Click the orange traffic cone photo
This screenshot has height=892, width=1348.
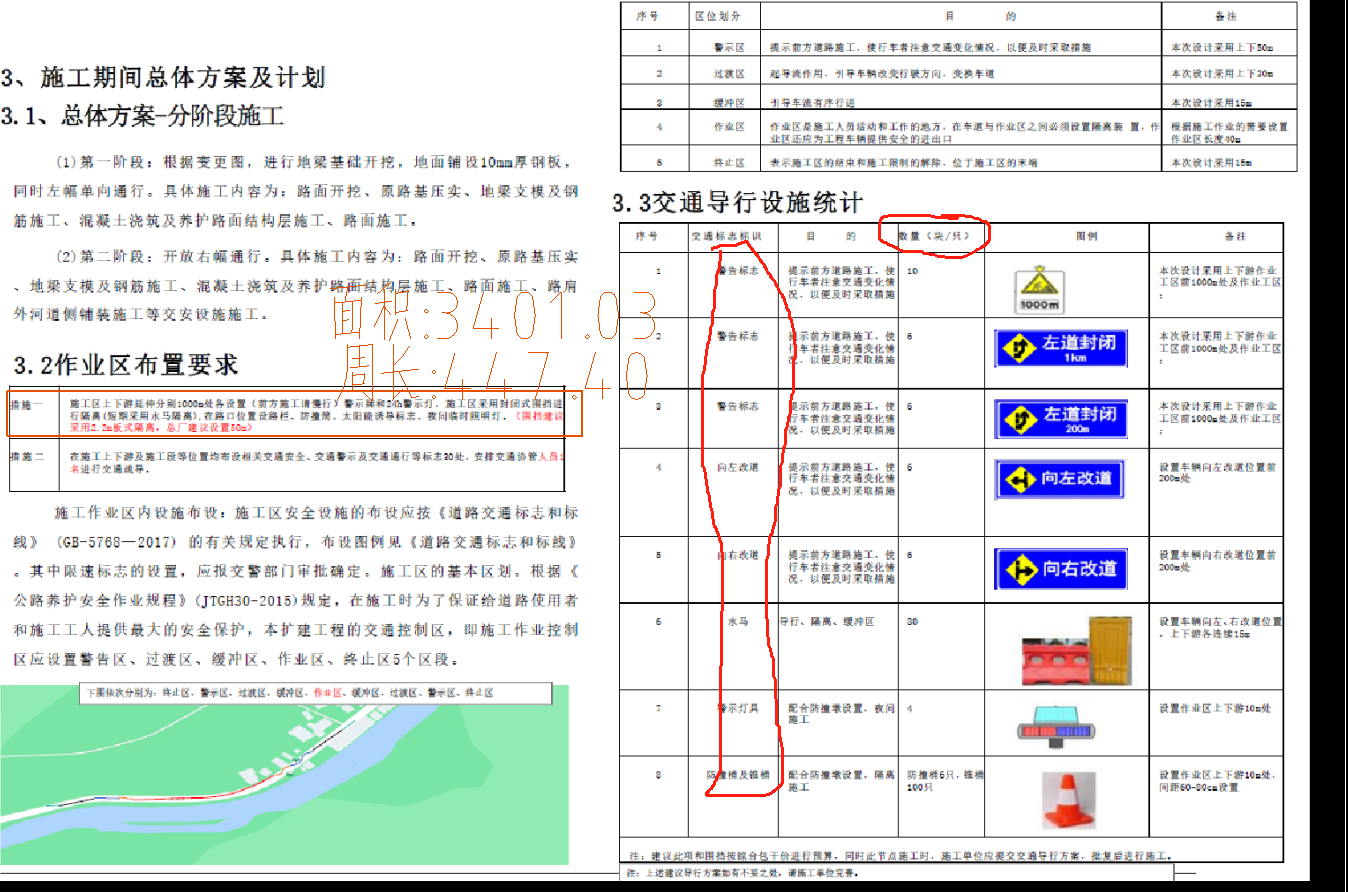point(1069,800)
